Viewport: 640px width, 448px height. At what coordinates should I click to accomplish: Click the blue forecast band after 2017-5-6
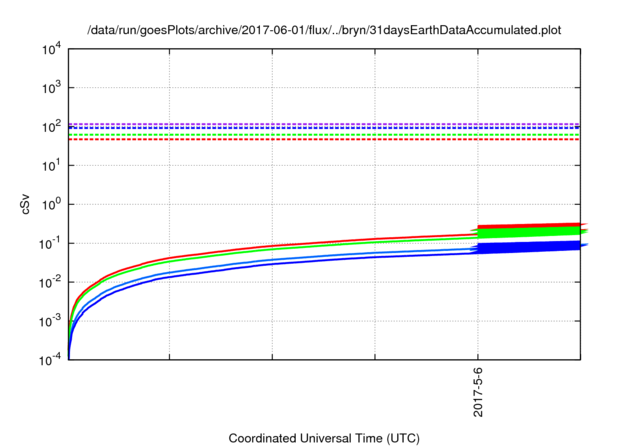[x=529, y=248]
